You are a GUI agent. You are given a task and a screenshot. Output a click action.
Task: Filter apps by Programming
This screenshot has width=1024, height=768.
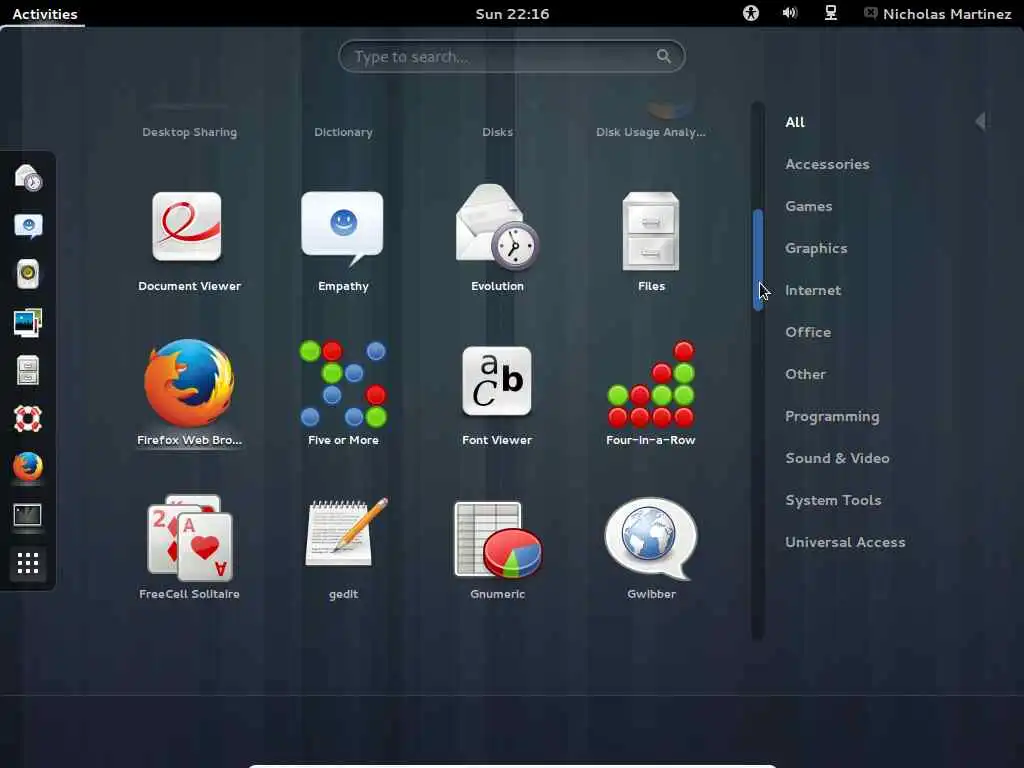pos(832,416)
